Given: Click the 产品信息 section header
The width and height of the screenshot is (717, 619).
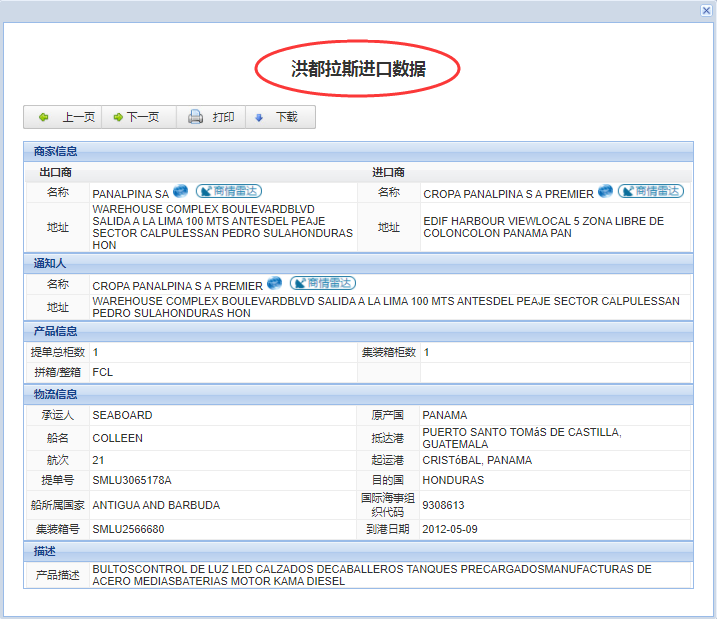Looking at the screenshot, I should coord(56,331).
